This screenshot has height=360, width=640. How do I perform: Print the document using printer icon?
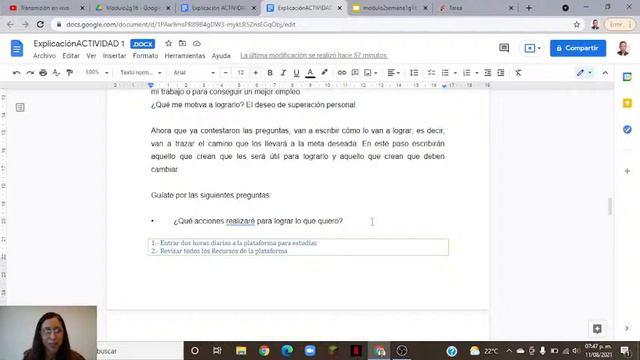(x=43, y=73)
